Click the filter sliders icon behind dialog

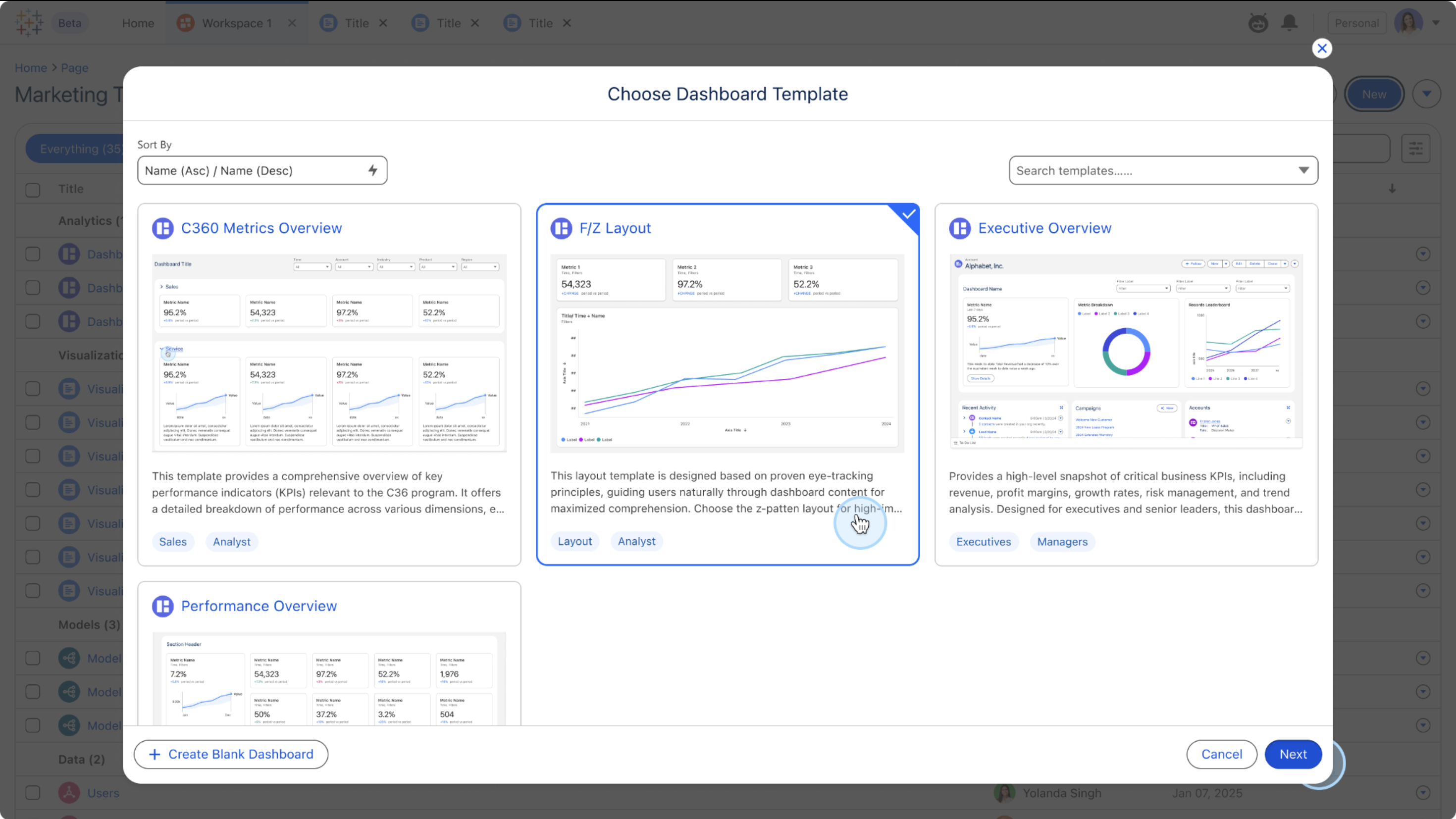click(x=1415, y=149)
